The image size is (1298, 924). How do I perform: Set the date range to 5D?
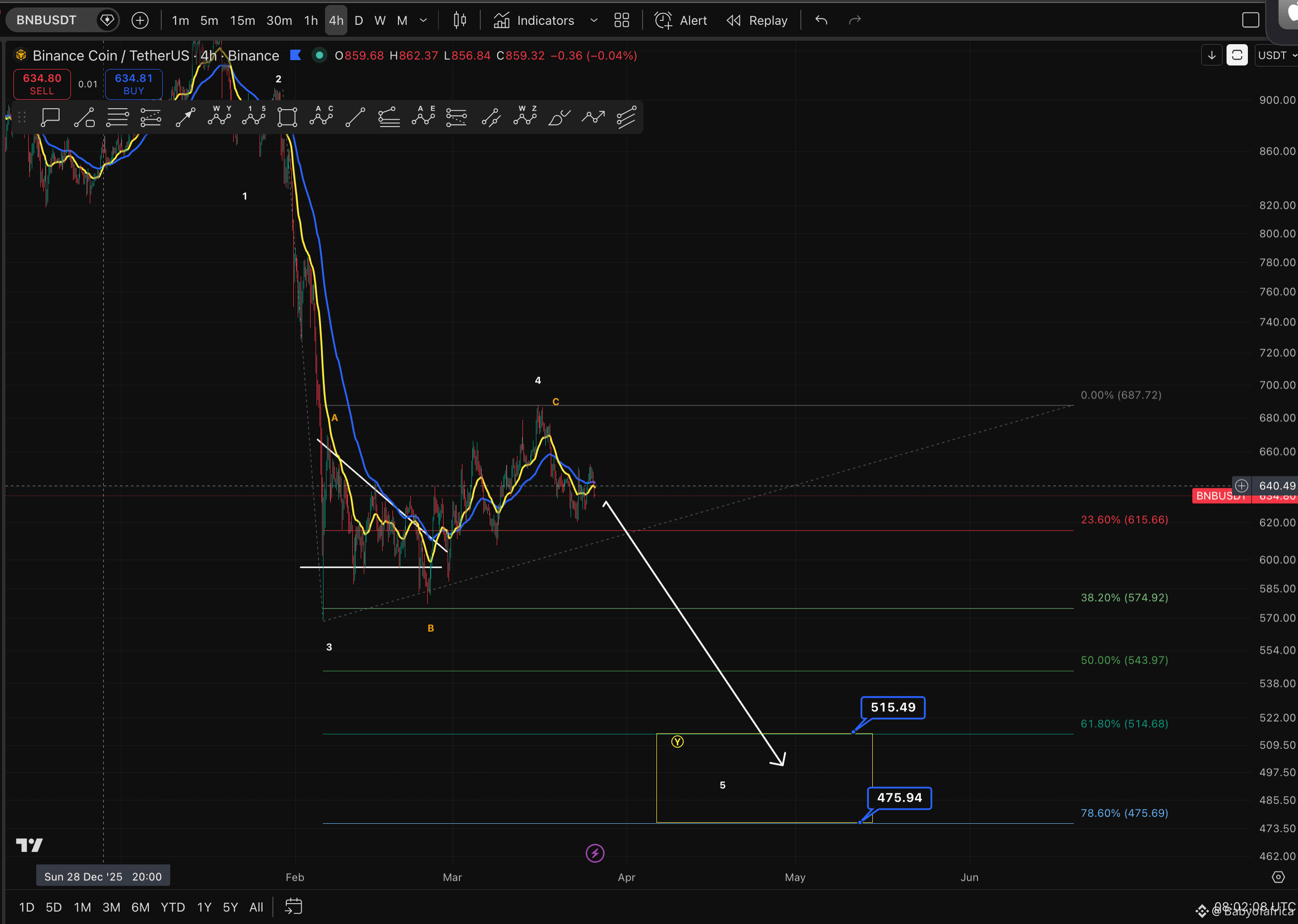click(x=54, y=907)
